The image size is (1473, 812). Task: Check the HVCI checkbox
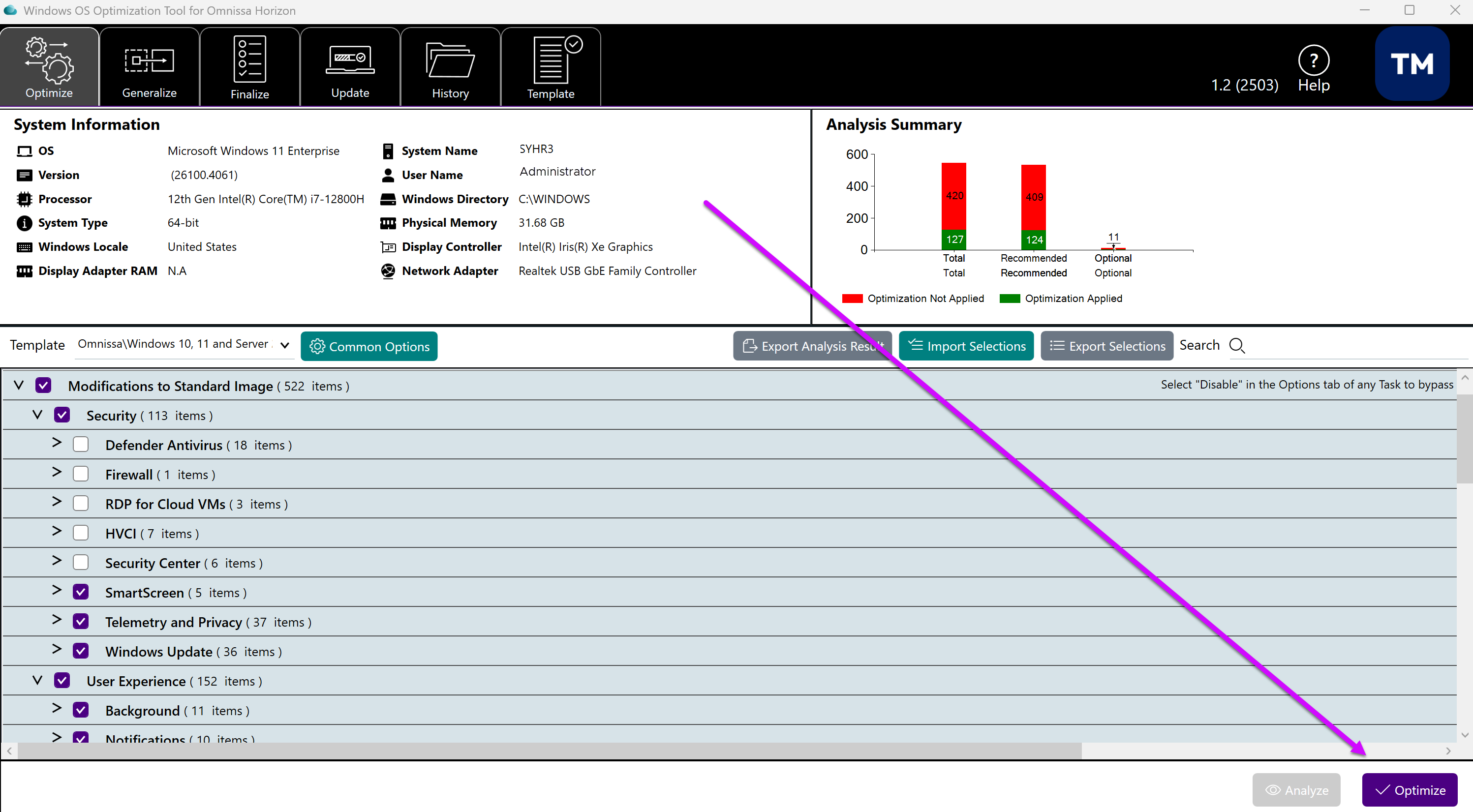tap(81, 533)
